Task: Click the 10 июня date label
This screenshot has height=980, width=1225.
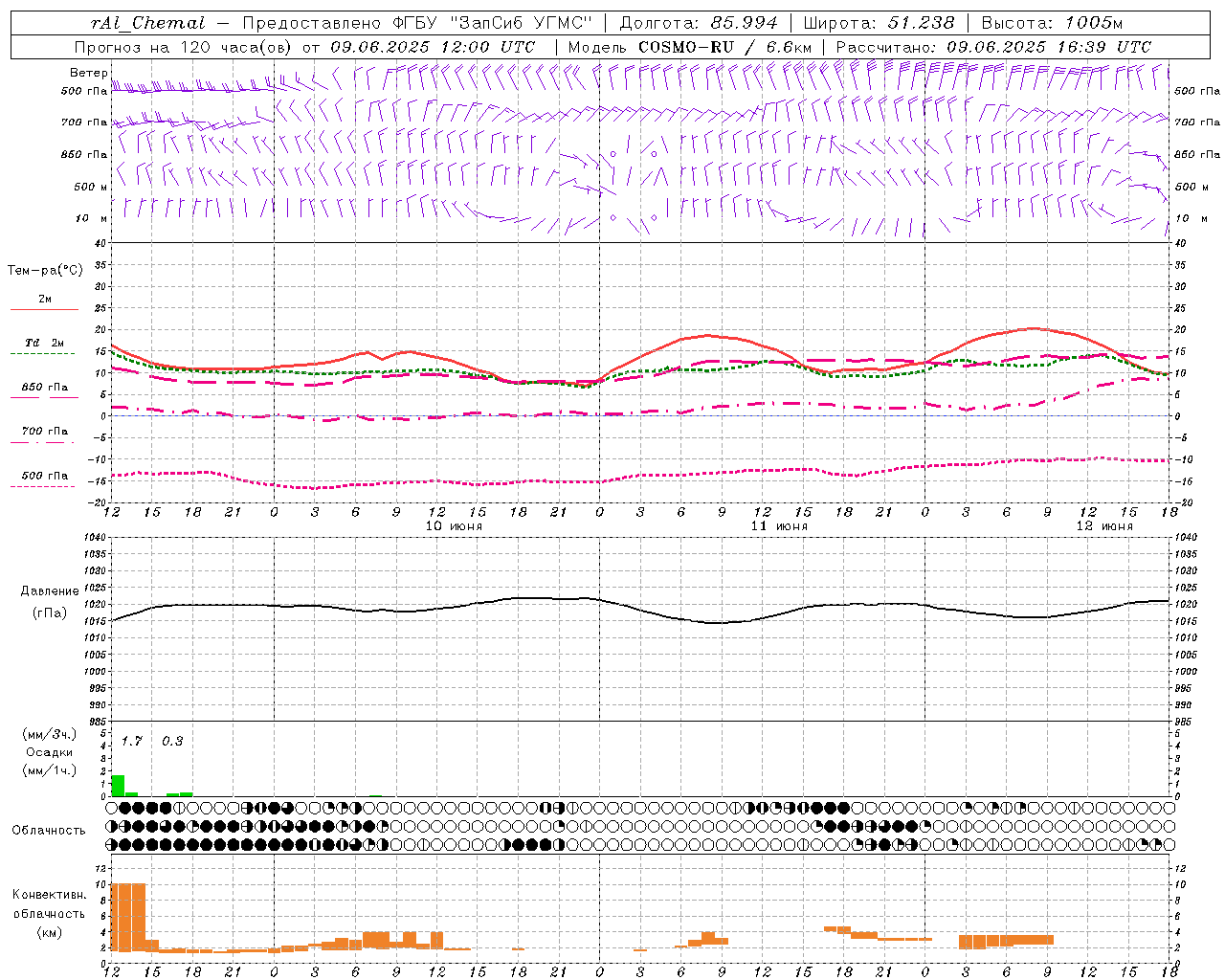Action: tap(454, 526)
